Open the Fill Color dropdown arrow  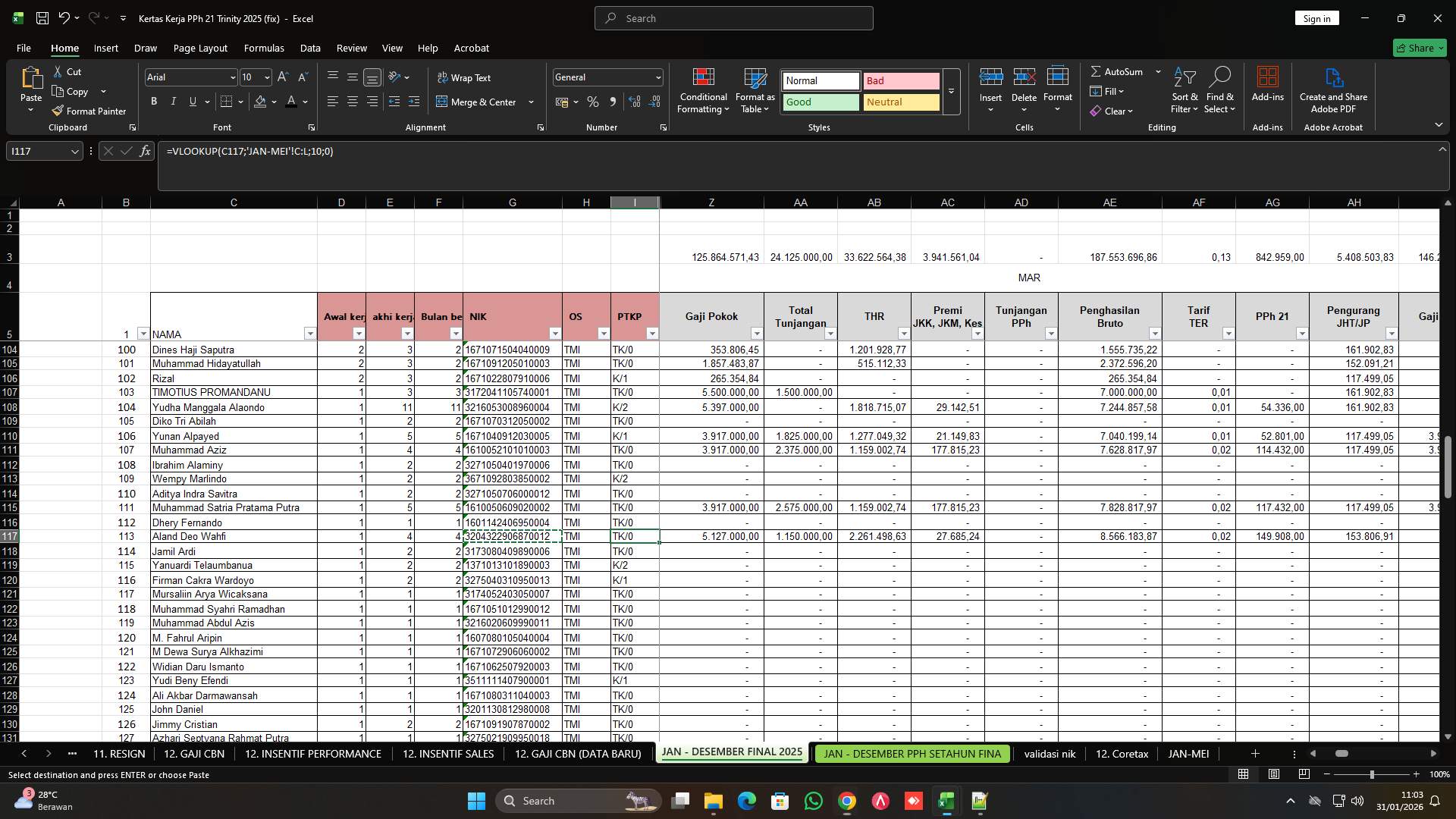click(273, 102)
